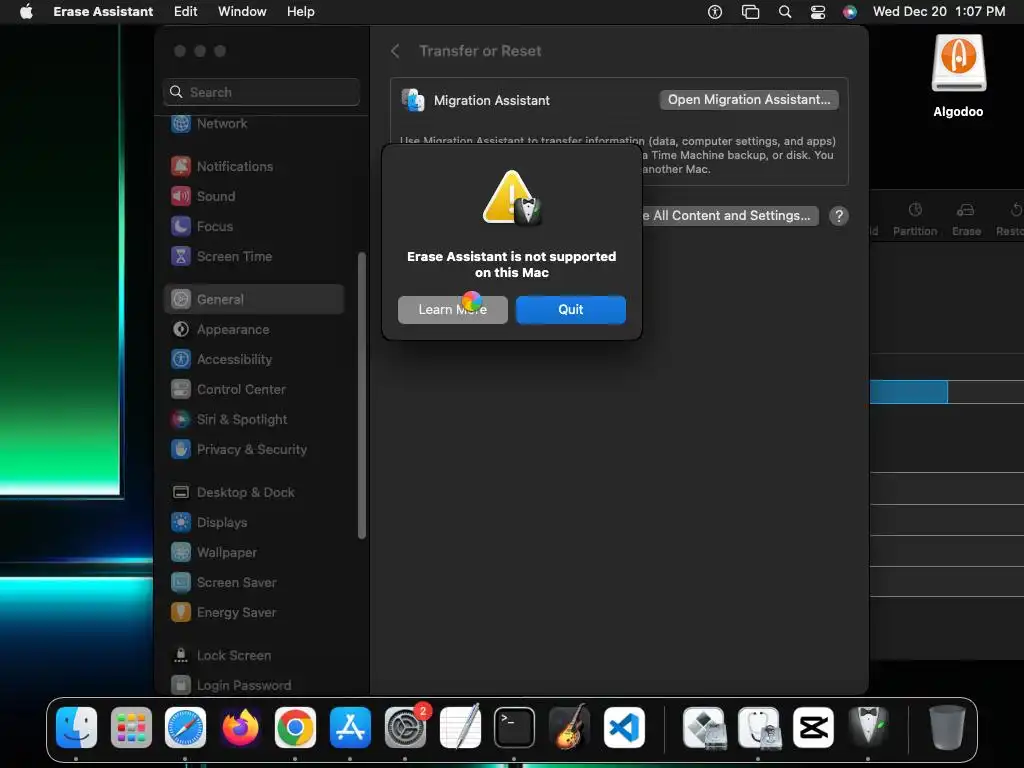Open GarageBand from the Dock
This screenshot has width=1024, height=768.
[x=569, y=727]
